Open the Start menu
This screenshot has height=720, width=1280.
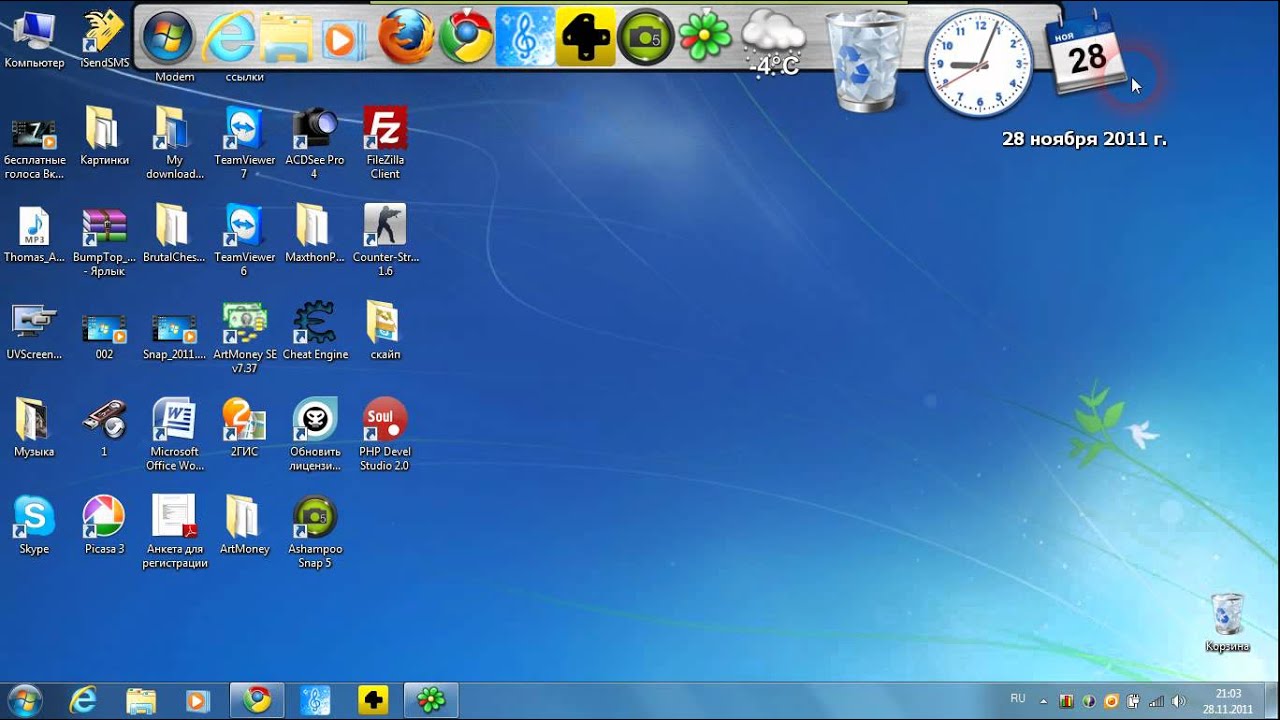[x=24, y=700]
